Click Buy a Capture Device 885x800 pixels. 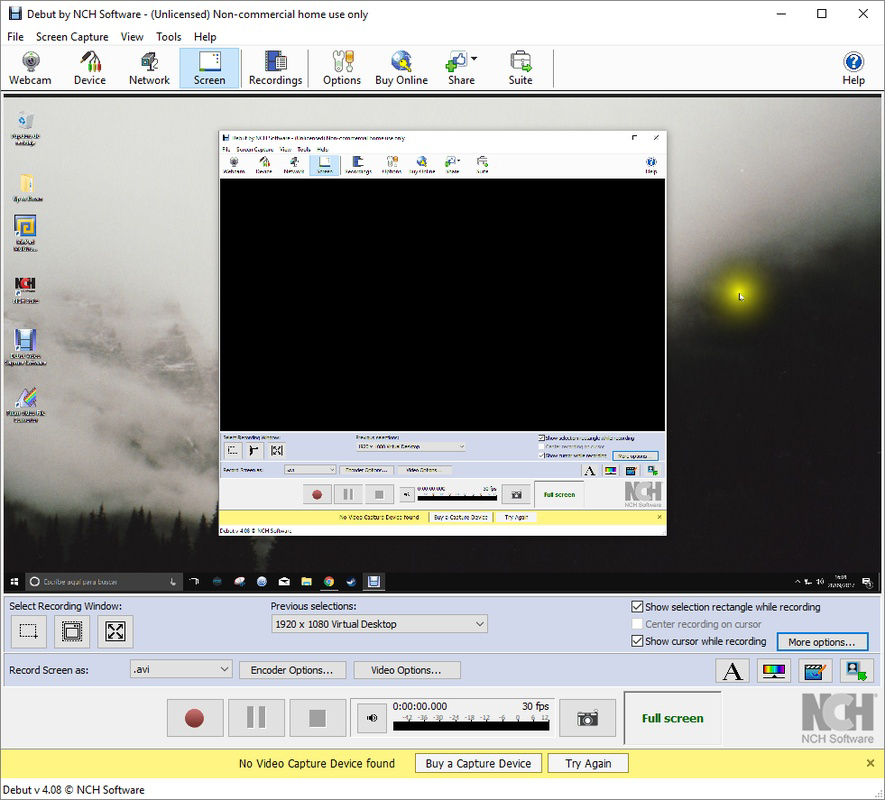coord(478,763)
